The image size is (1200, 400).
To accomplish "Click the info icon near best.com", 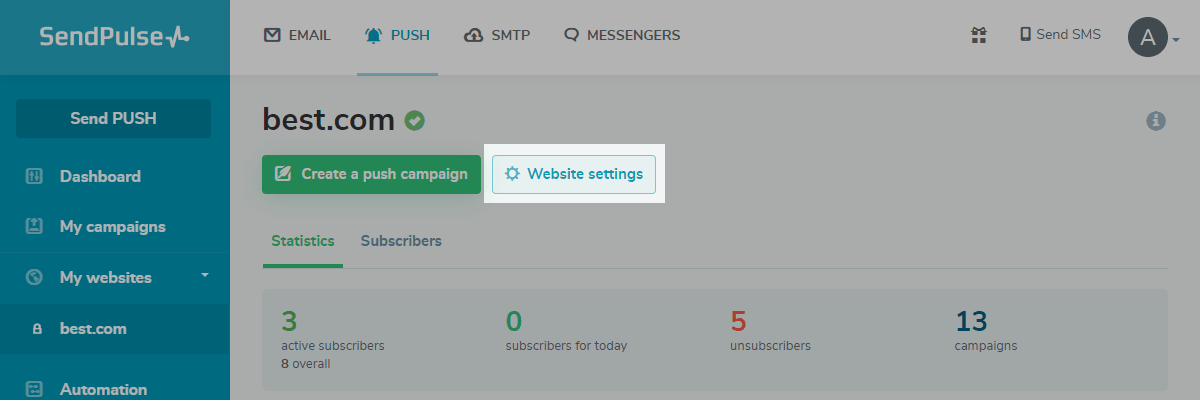I will click(x=1156, y=121).
